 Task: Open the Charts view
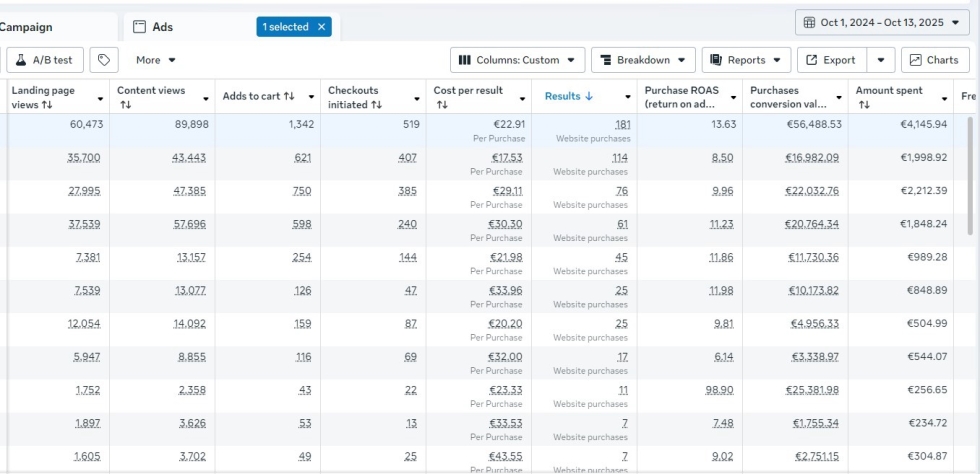(935, 60)
